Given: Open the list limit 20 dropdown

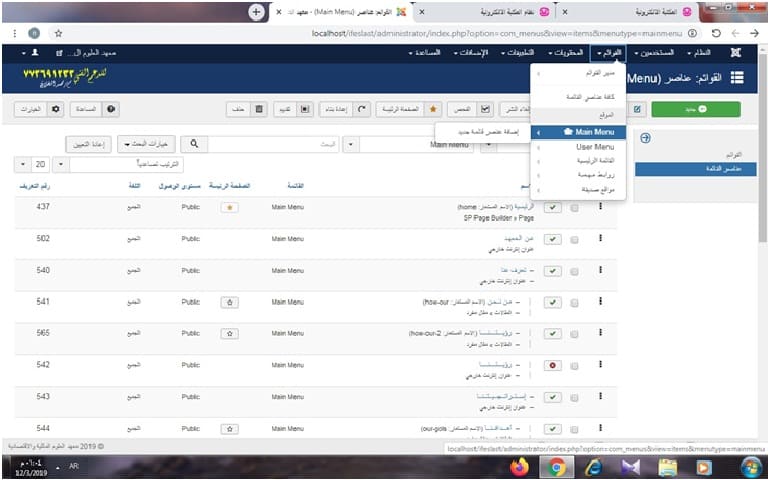Looking at the screenshot, I should (x=32, y=165).
